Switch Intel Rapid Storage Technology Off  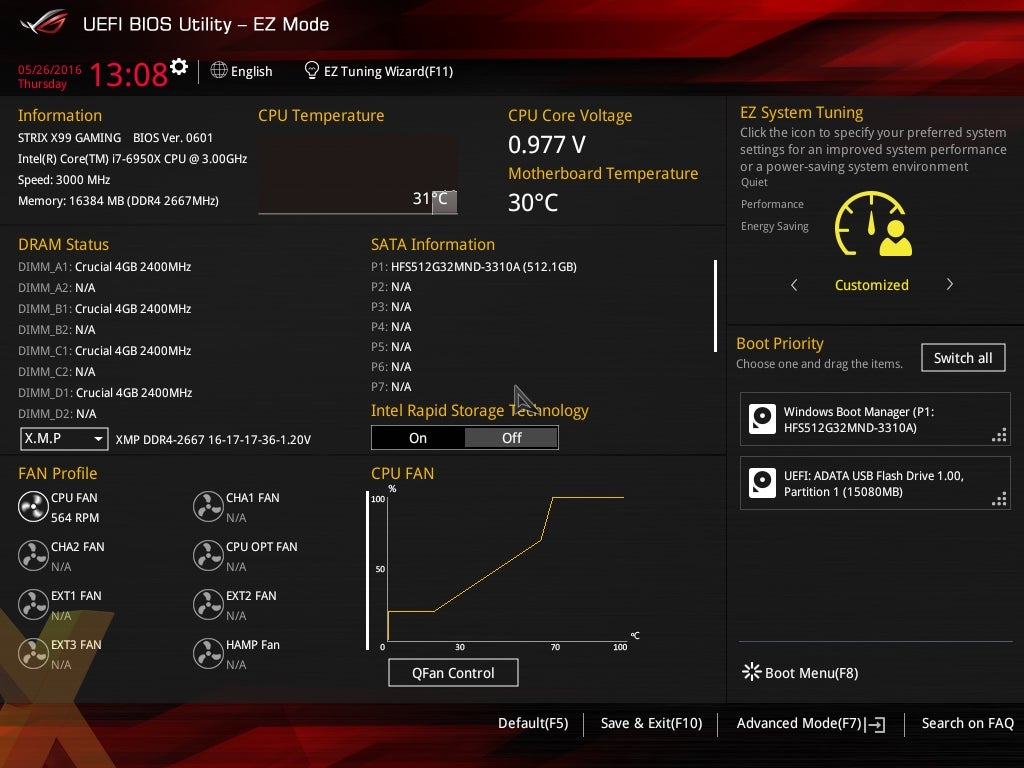point(511,438)
